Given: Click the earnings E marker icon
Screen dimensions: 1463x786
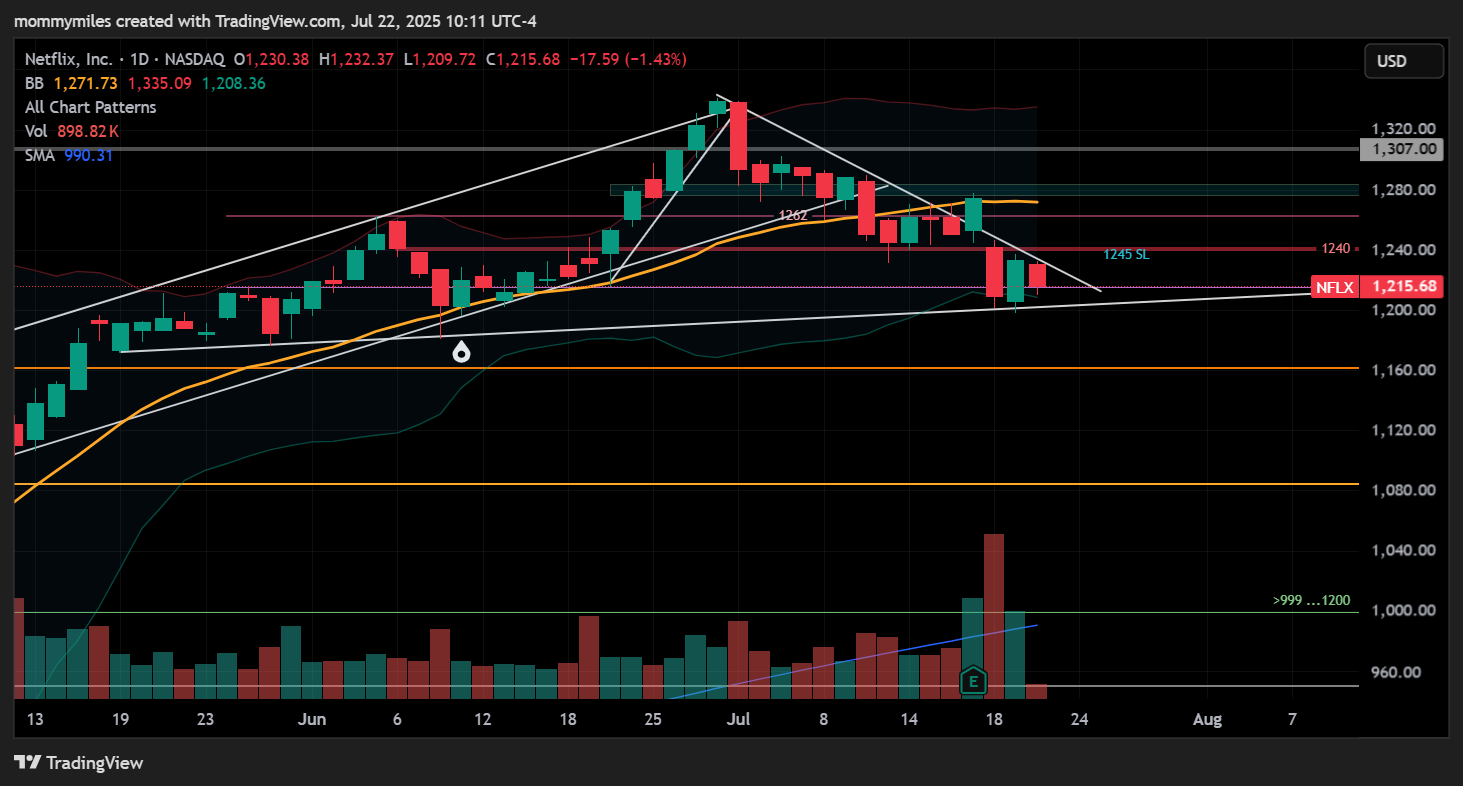Looking at the screenshot, I should [x=972, y=682].
